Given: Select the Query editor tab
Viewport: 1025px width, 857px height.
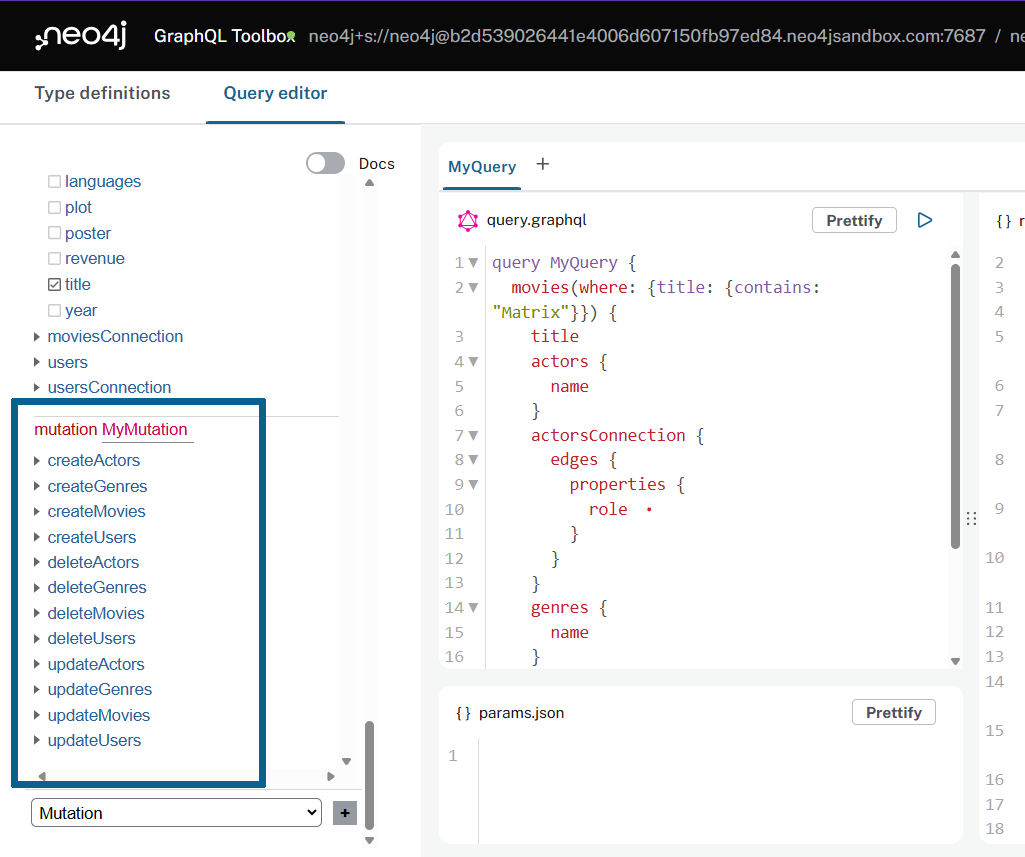Looking at the screenshot, I should click(x=275, y=93).
